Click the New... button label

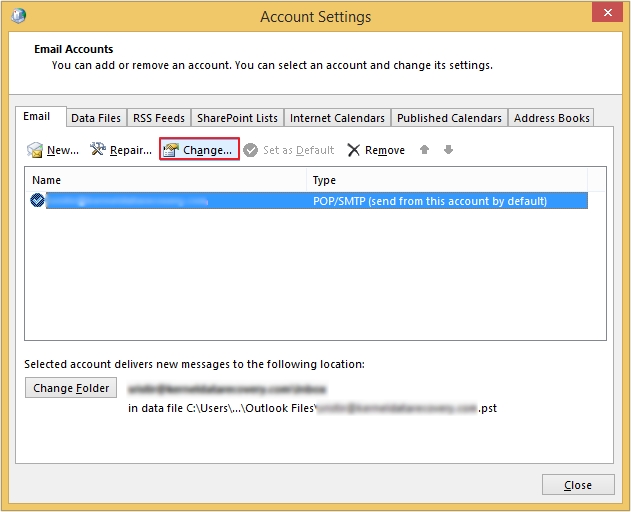(x=63, y=150)
